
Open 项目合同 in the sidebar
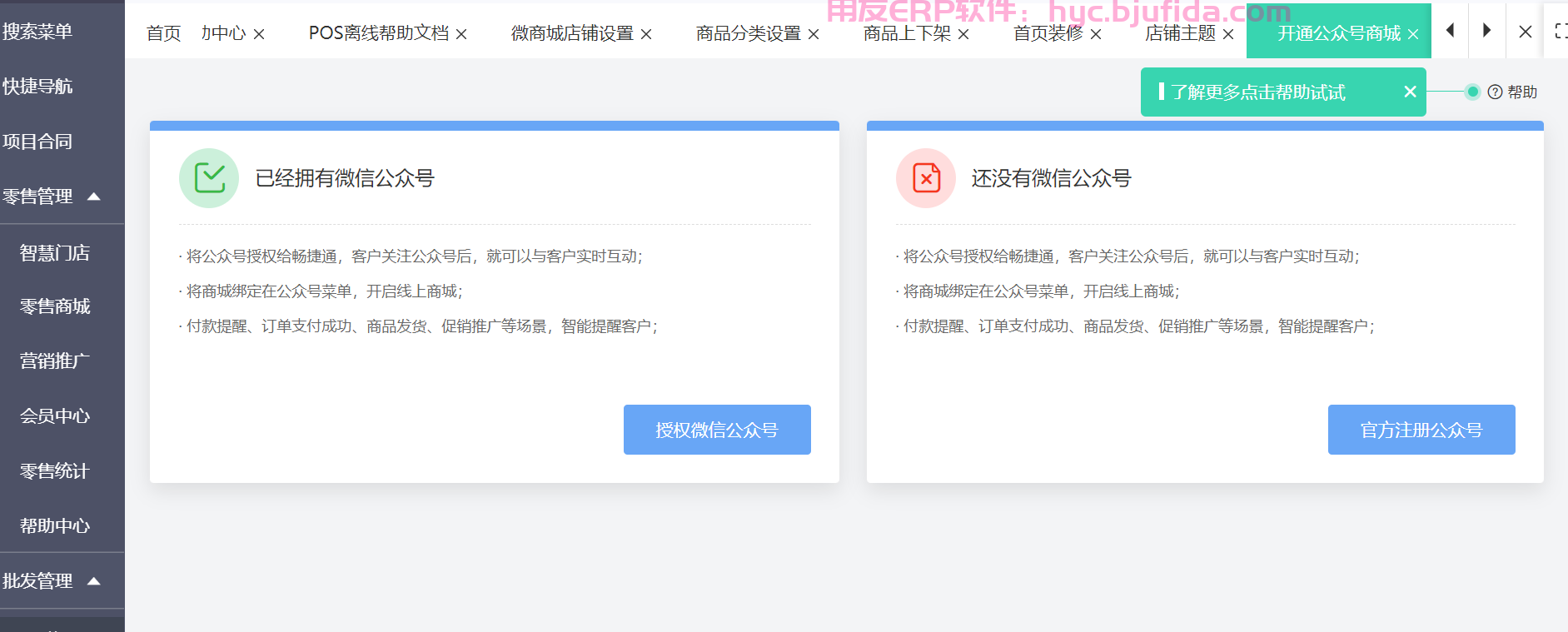tap(37, 142)
